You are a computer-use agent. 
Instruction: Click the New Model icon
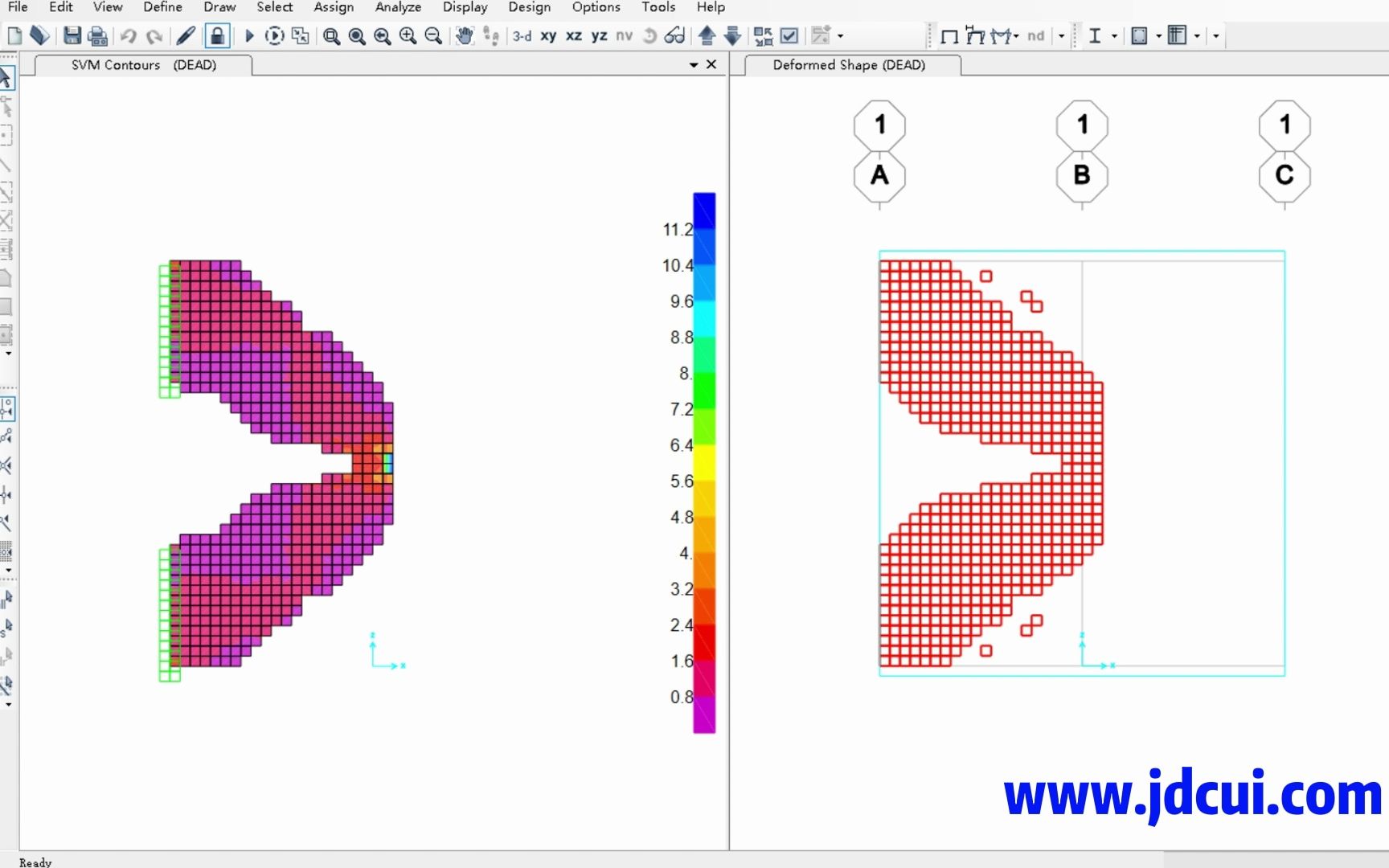(x=14, y=35)
